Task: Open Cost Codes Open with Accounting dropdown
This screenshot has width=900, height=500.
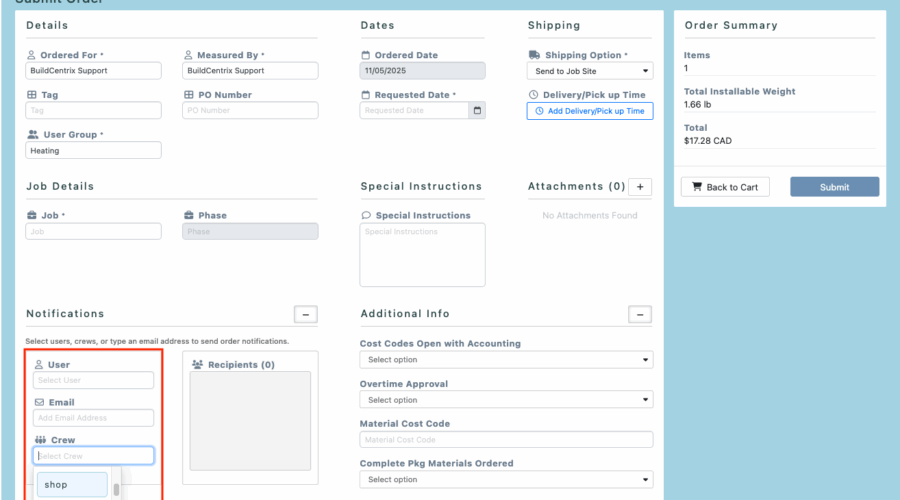Action: pos(506,360)
